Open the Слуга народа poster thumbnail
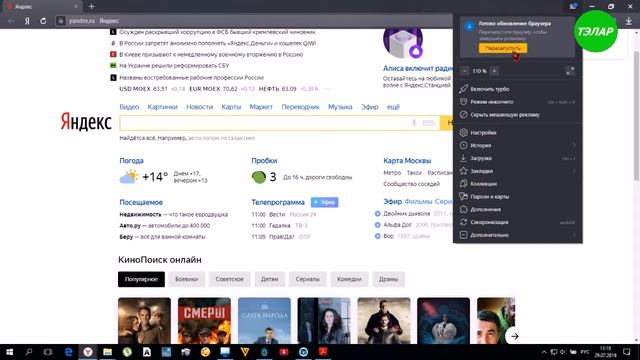 (264, 321)
